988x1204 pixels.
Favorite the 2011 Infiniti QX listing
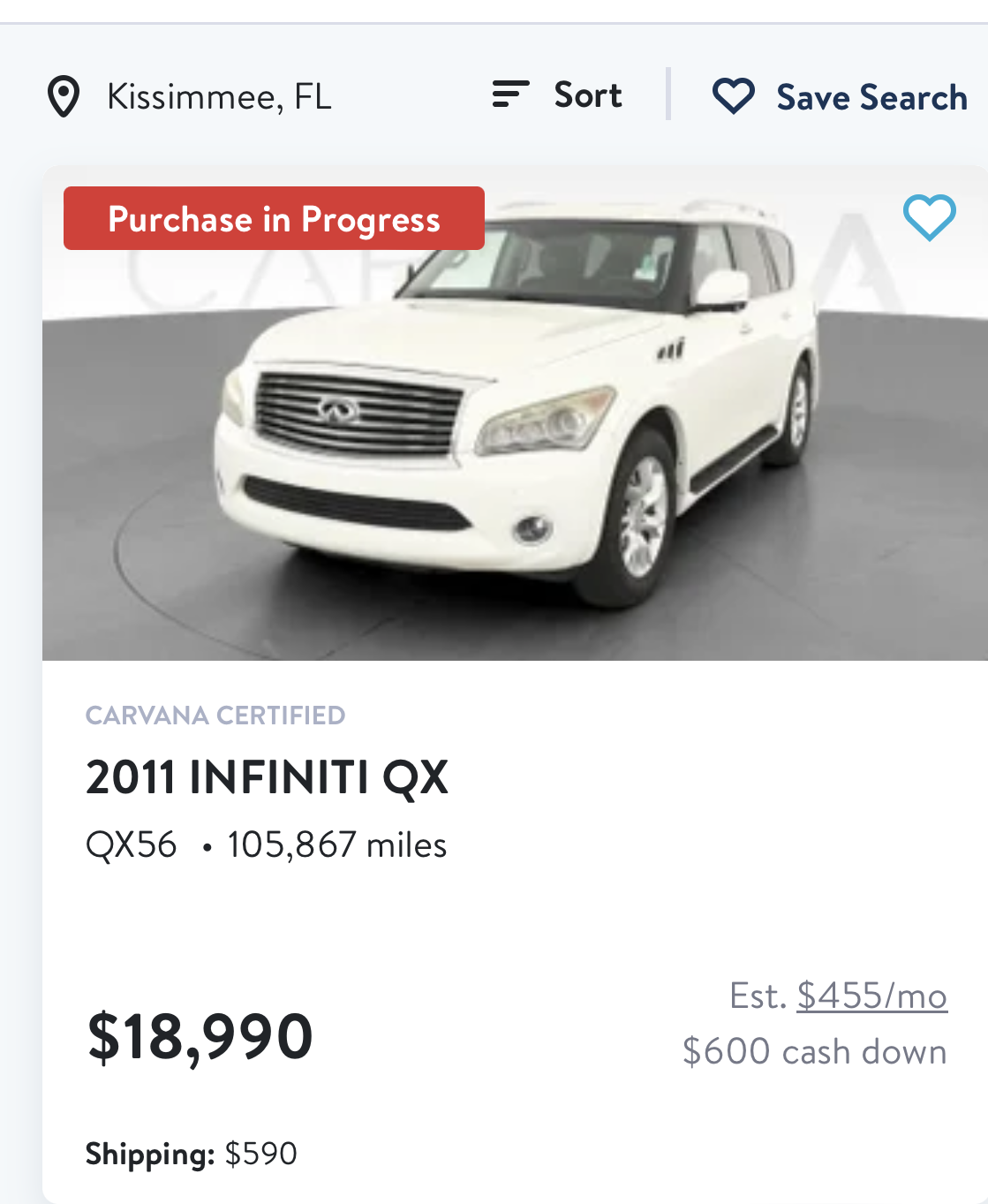929,217
